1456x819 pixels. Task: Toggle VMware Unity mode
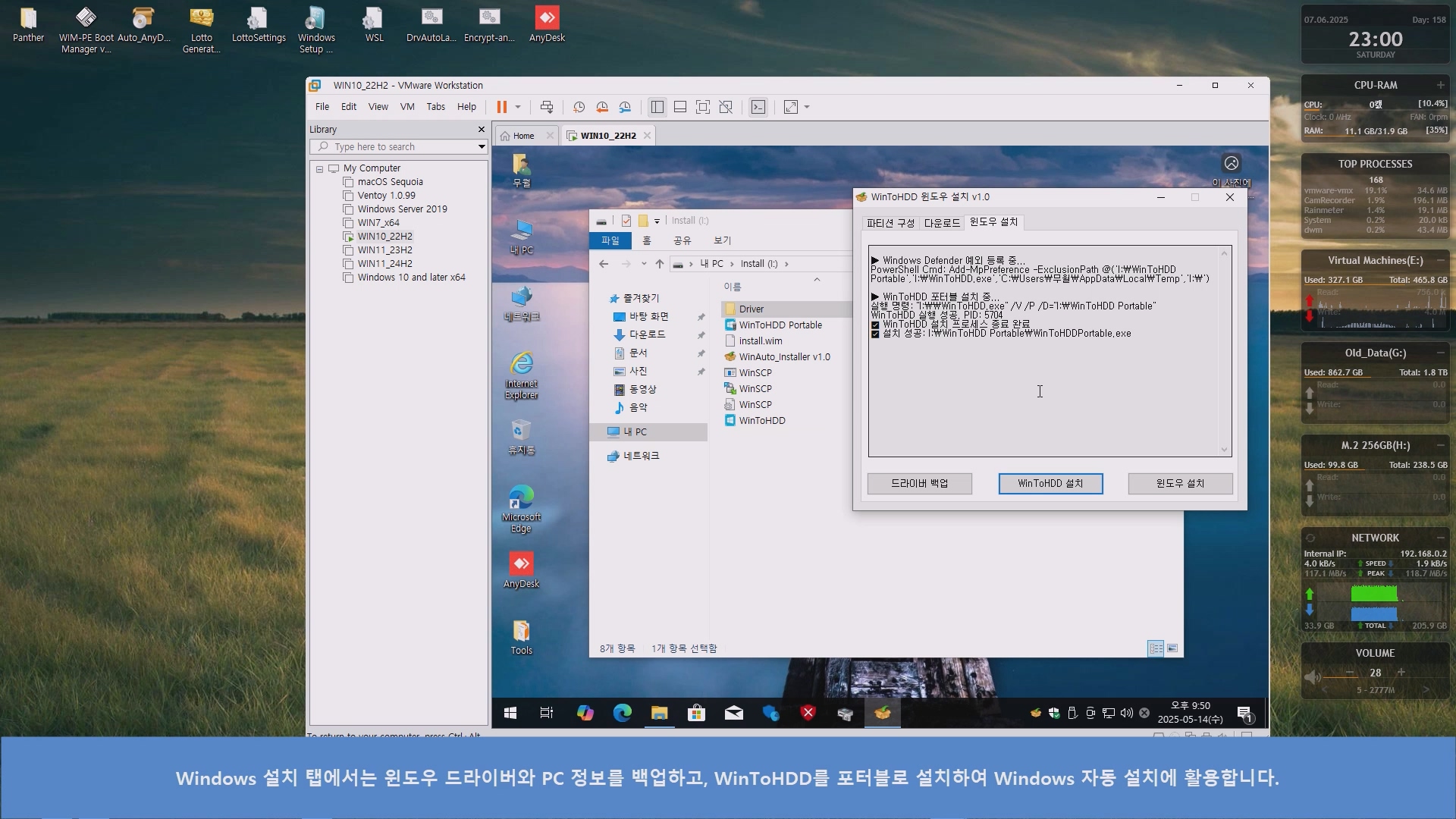(x=726, y=107)
